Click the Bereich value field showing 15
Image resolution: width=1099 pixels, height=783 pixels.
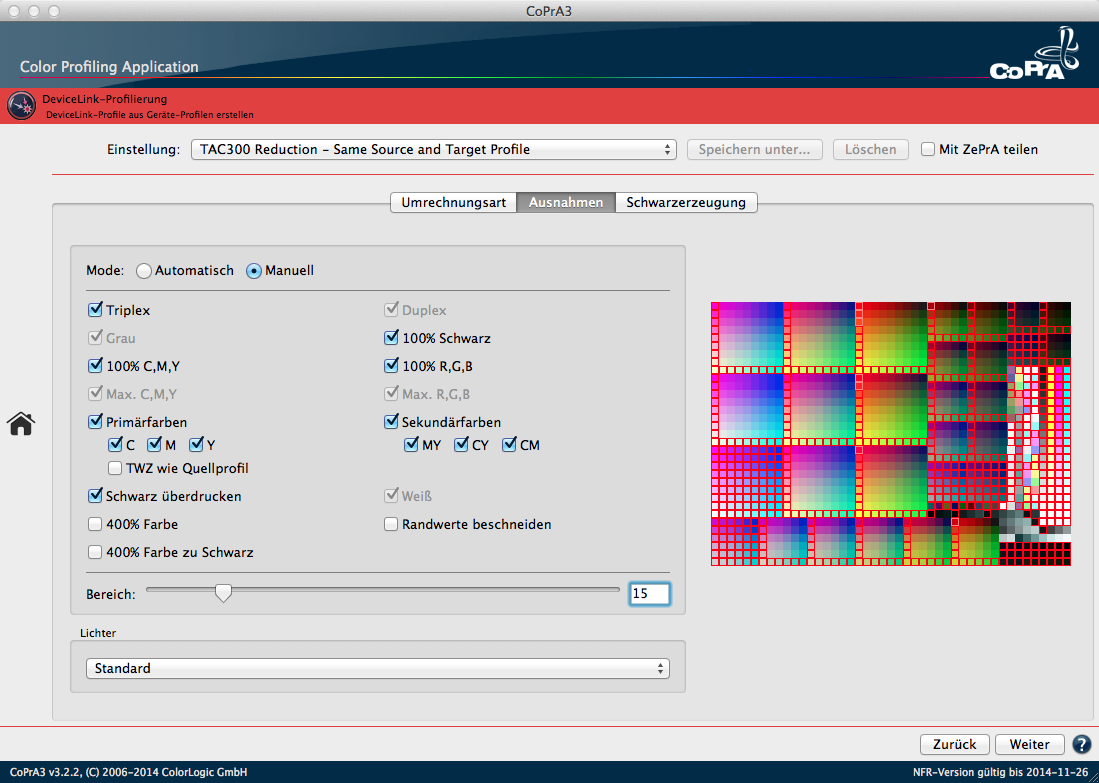point(650,593)
